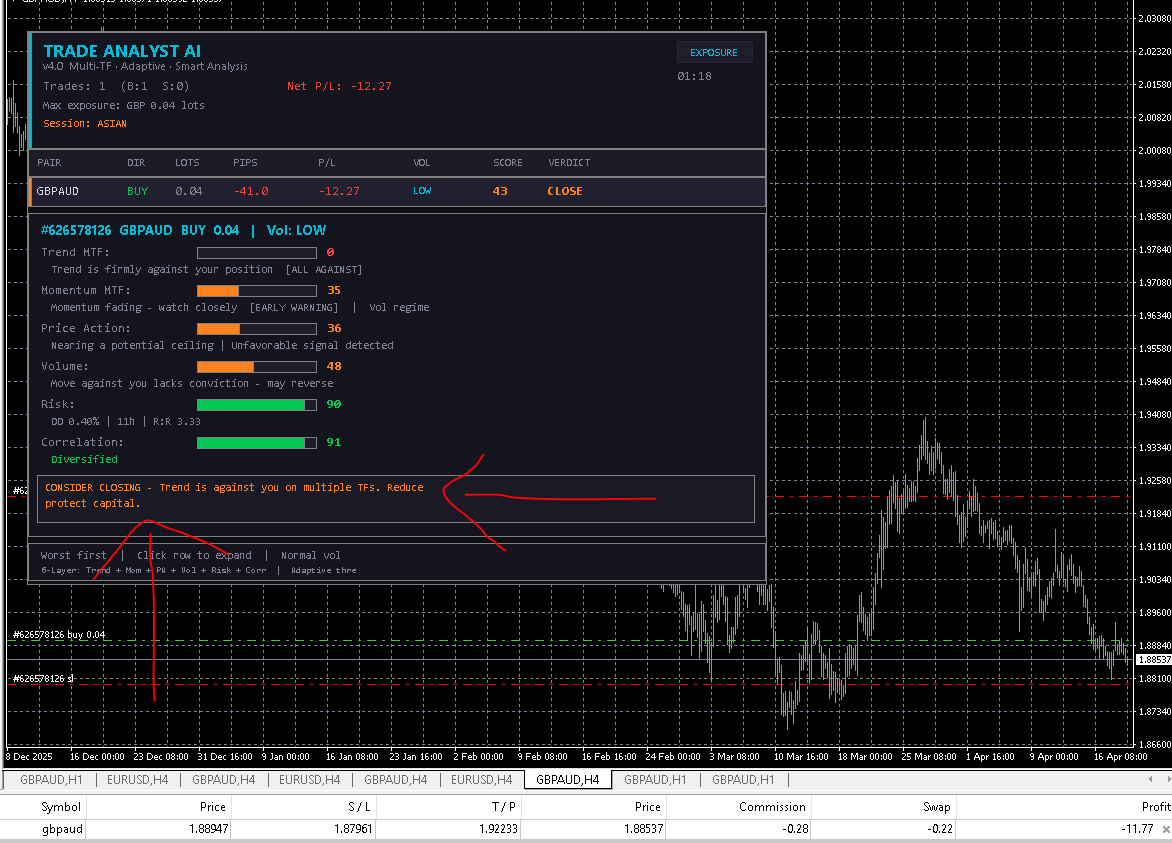Click the green Risk score bar
This screenshot has width=1172, height=843.
[x=256, y=404]
